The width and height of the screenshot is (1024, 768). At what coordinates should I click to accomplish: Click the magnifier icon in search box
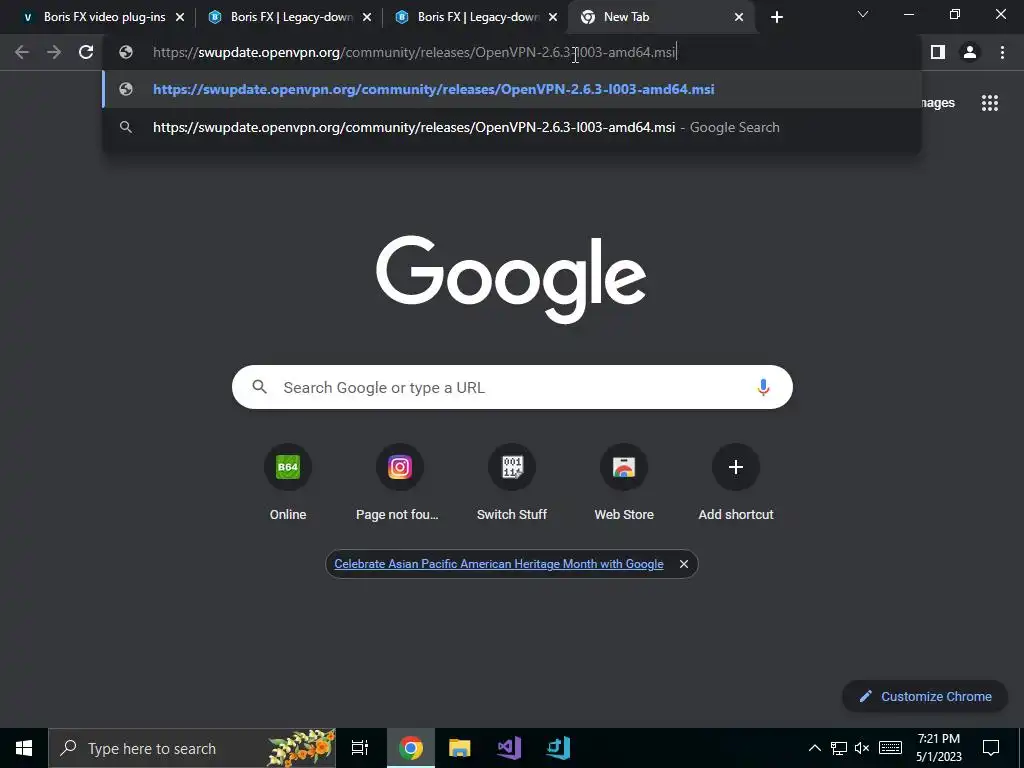pos(259,387)
